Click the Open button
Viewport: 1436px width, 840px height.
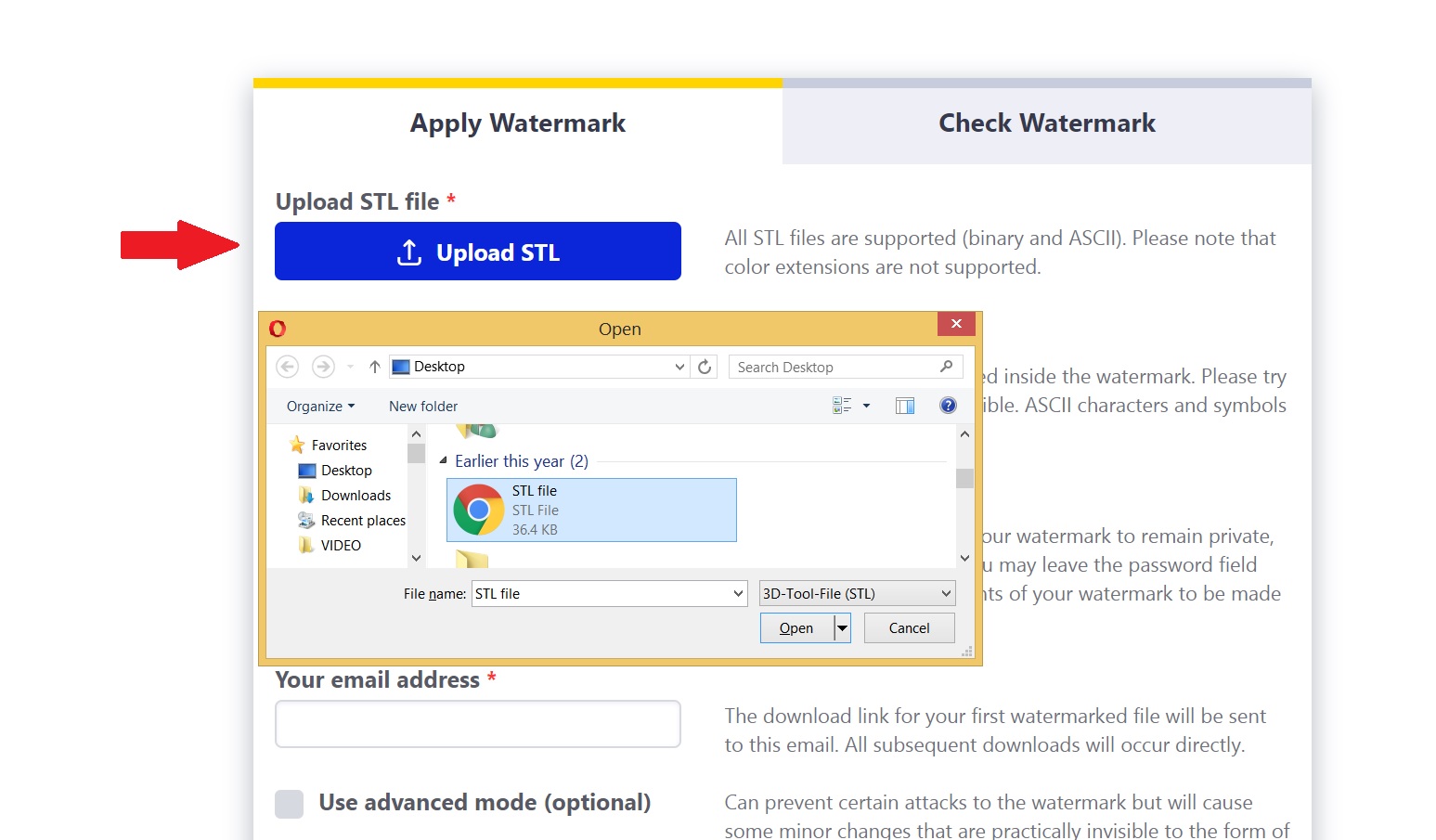796,628
